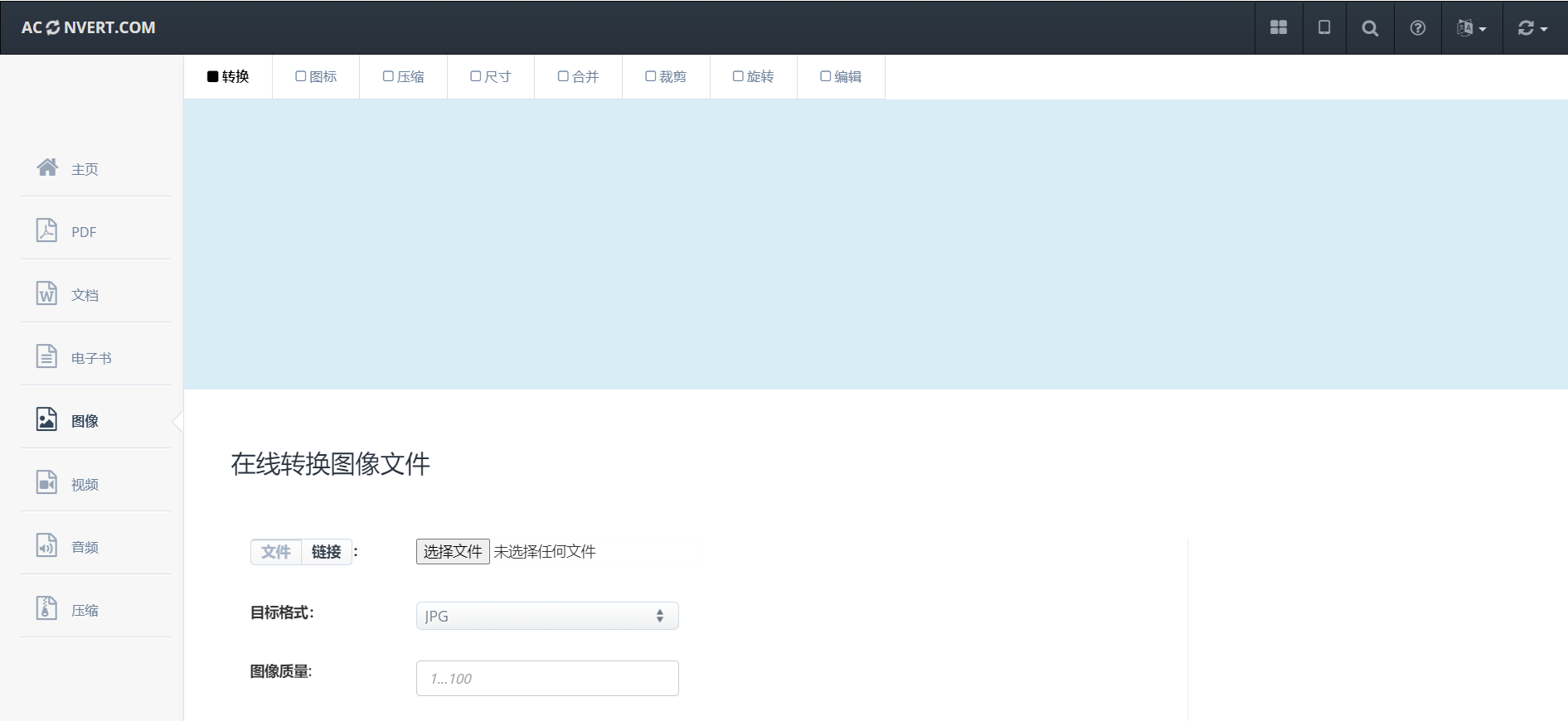Open the archive compress icon in sidebar

(x=47, y=608)
